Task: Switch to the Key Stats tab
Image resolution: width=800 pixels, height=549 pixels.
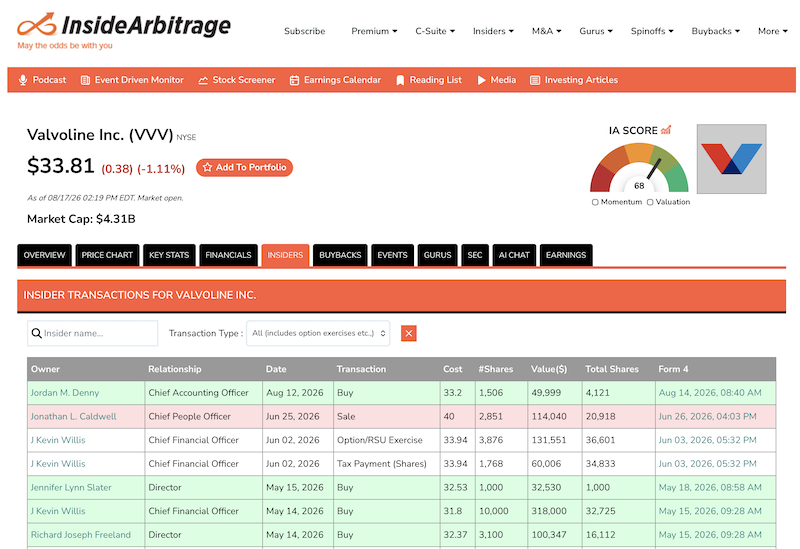Action: [x=169, y=255]
